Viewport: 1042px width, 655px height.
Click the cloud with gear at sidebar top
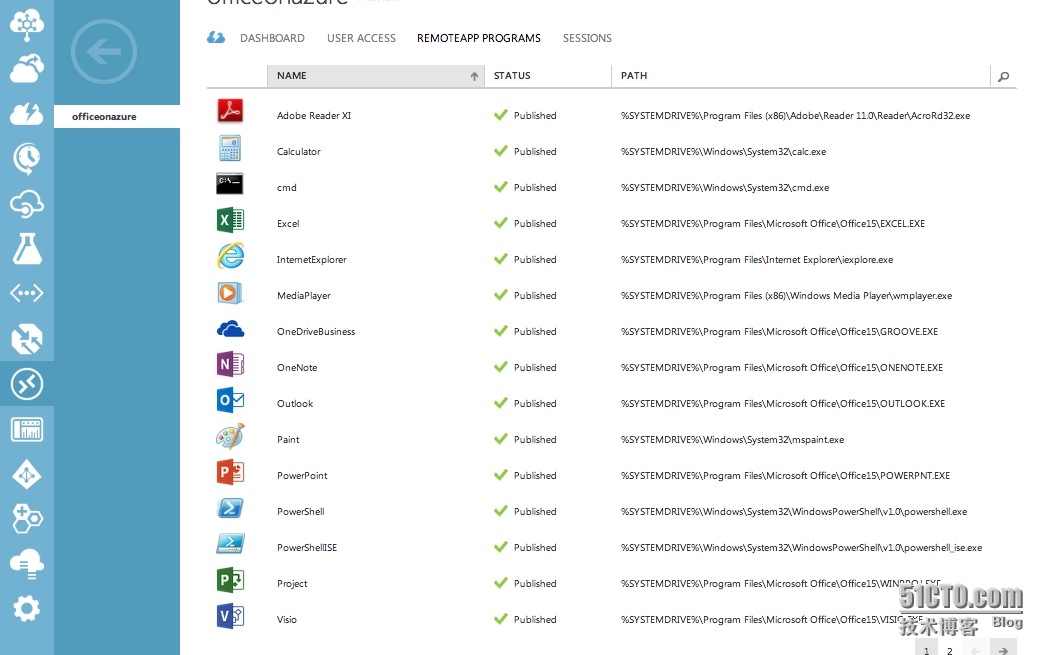coord(27,24)
